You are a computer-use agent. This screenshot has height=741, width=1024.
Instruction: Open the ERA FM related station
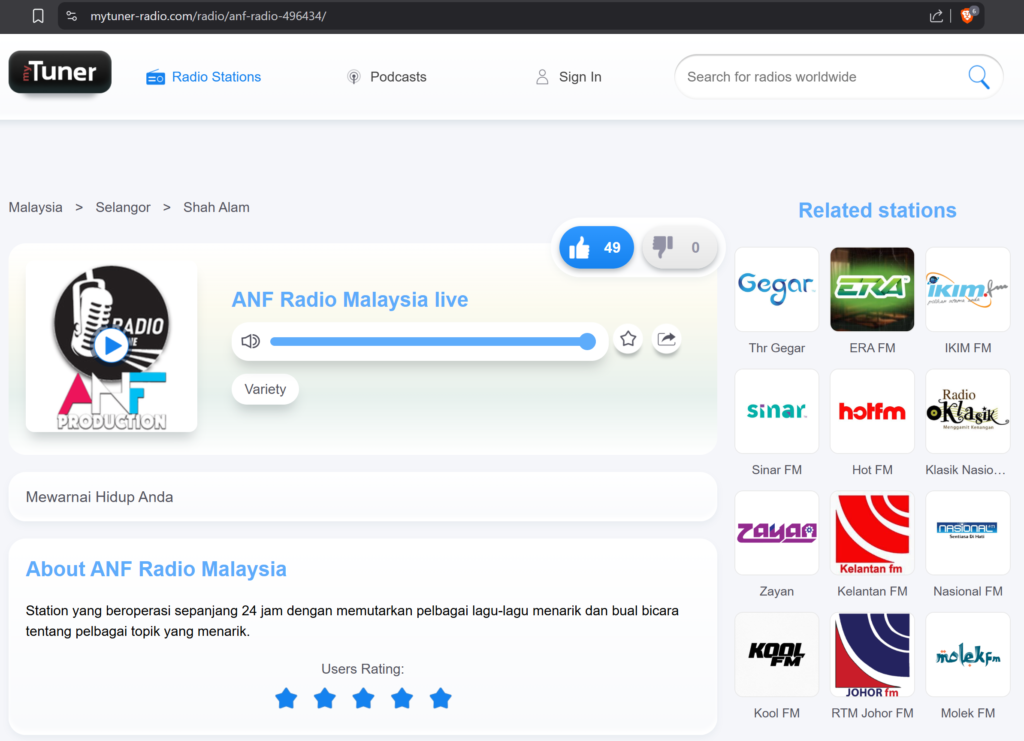pyautogui.click(x=872, y=290)
